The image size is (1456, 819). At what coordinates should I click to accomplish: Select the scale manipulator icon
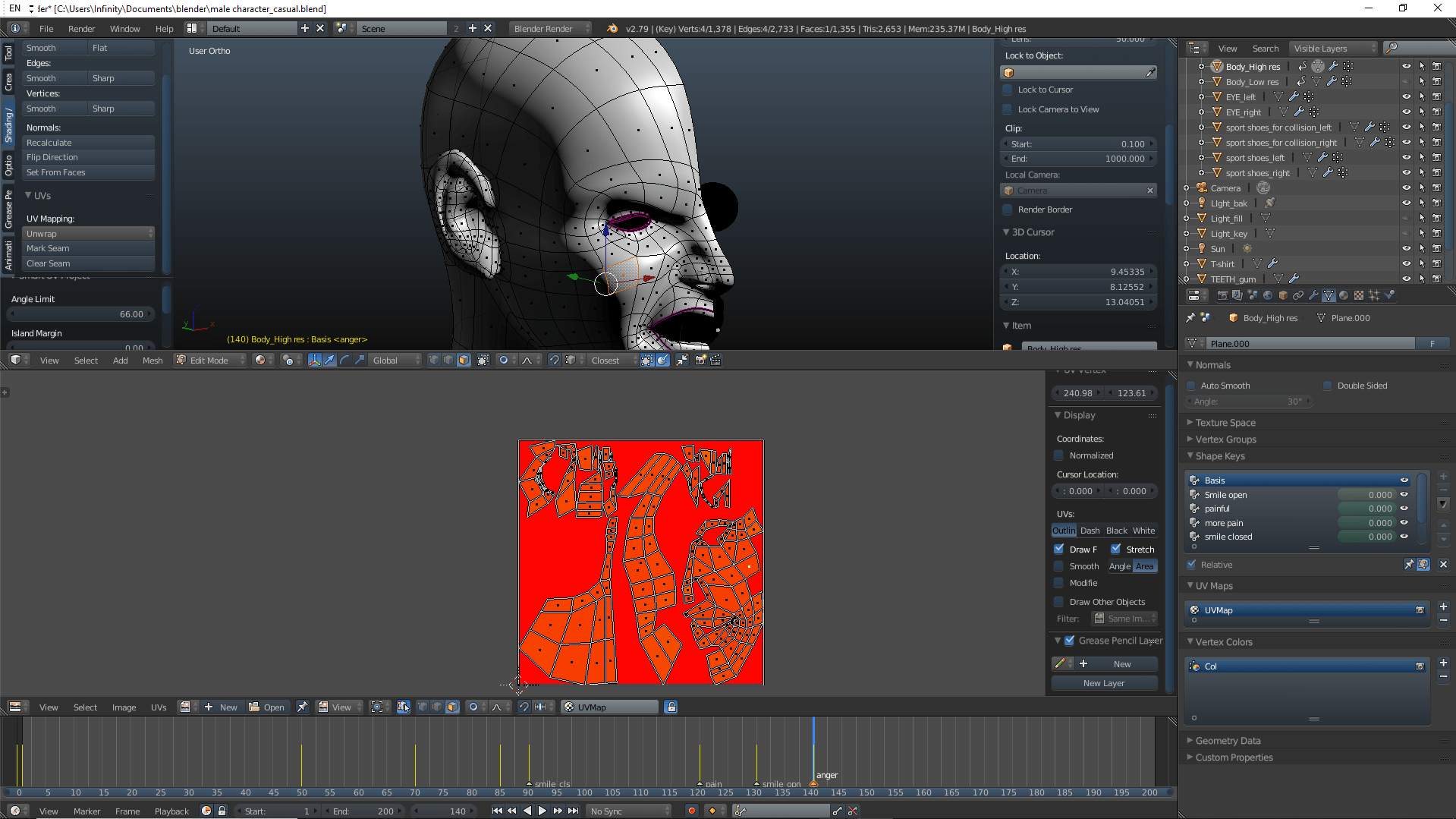360,361
